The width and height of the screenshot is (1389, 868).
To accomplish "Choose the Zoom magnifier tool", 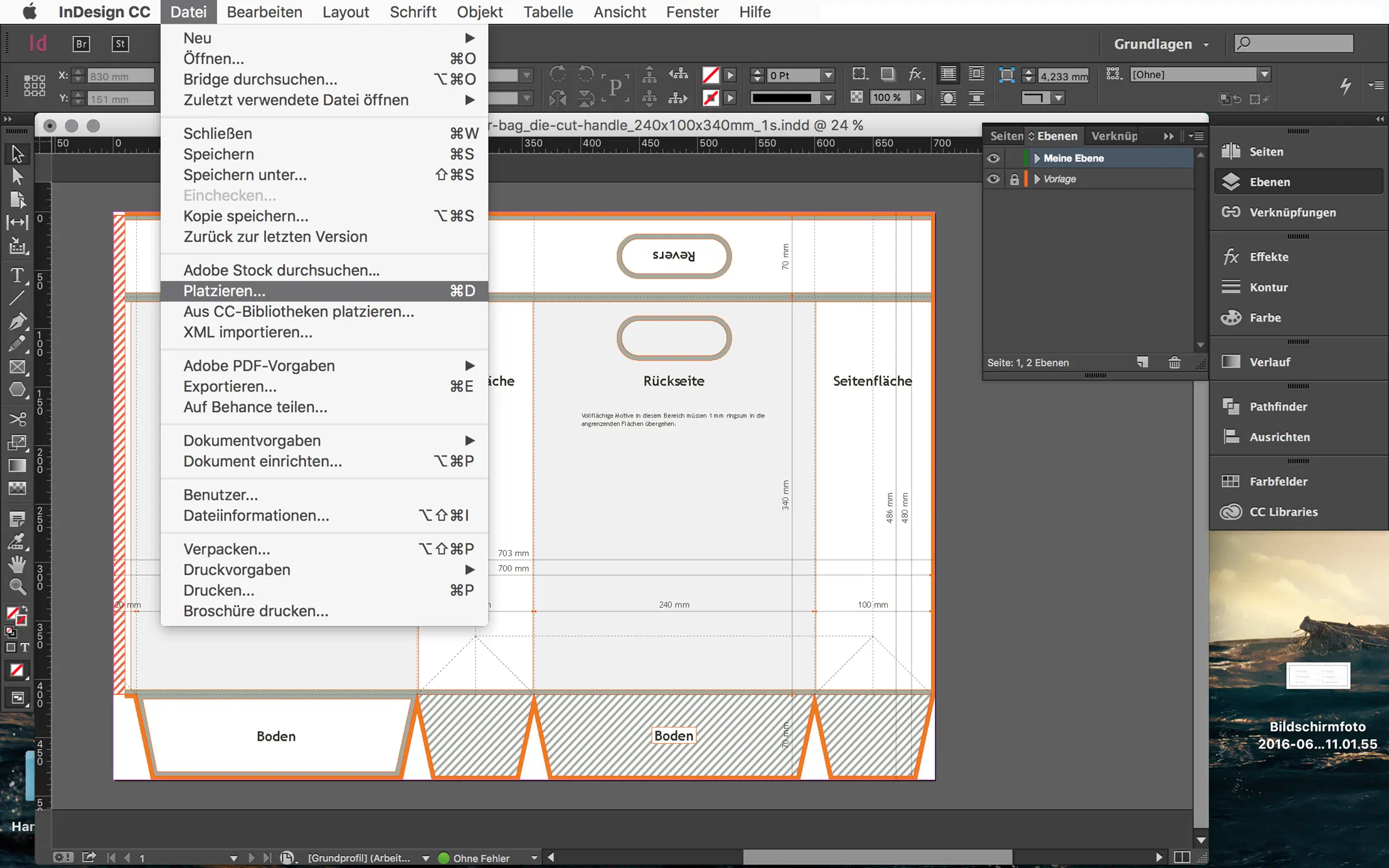I will [x=17, y=587].
